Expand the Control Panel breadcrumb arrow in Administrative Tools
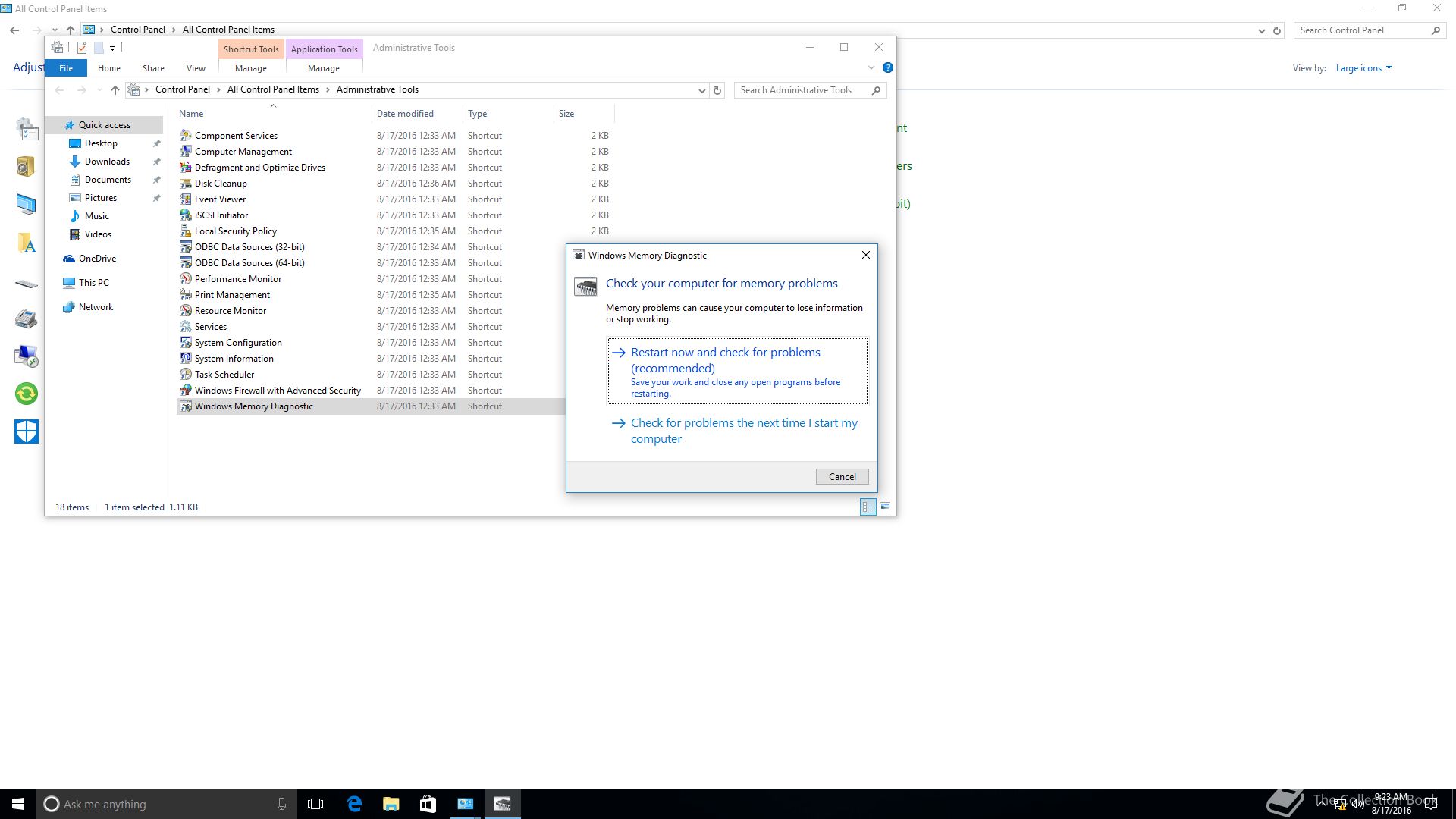This screenshot has width=1456, height=819. click(x=218, y=89)
